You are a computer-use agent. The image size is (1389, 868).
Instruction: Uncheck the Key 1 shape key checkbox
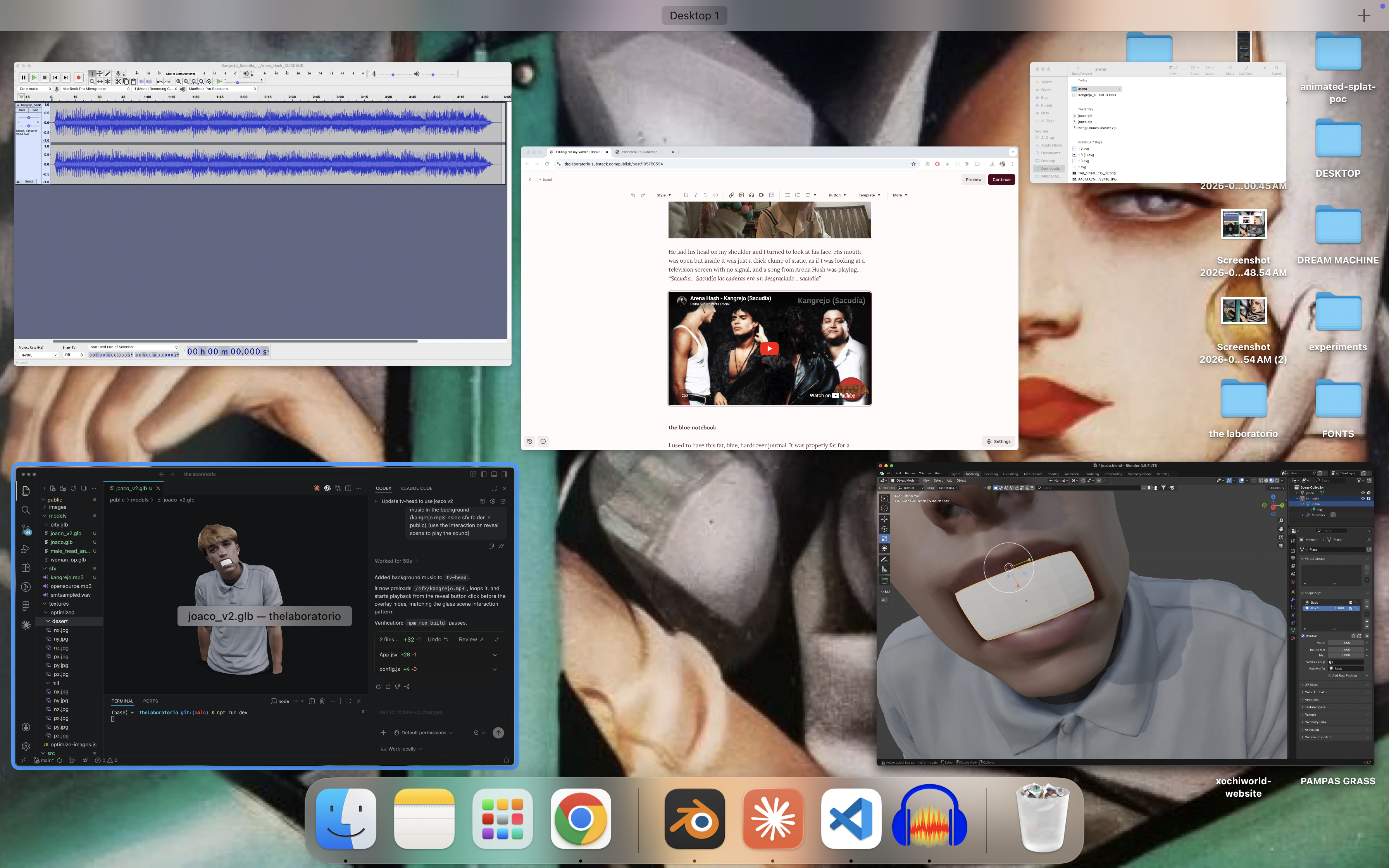(1351, 608)
